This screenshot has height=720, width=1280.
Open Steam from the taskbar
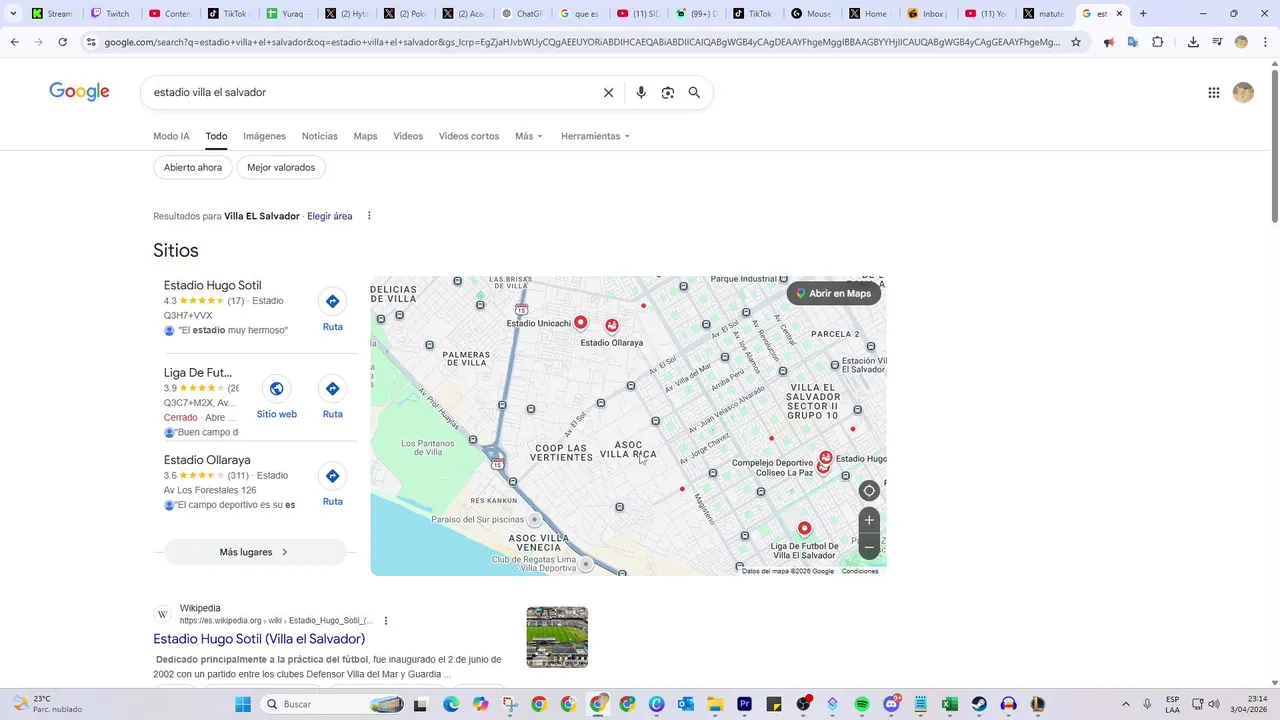click(x=979, y=704)
